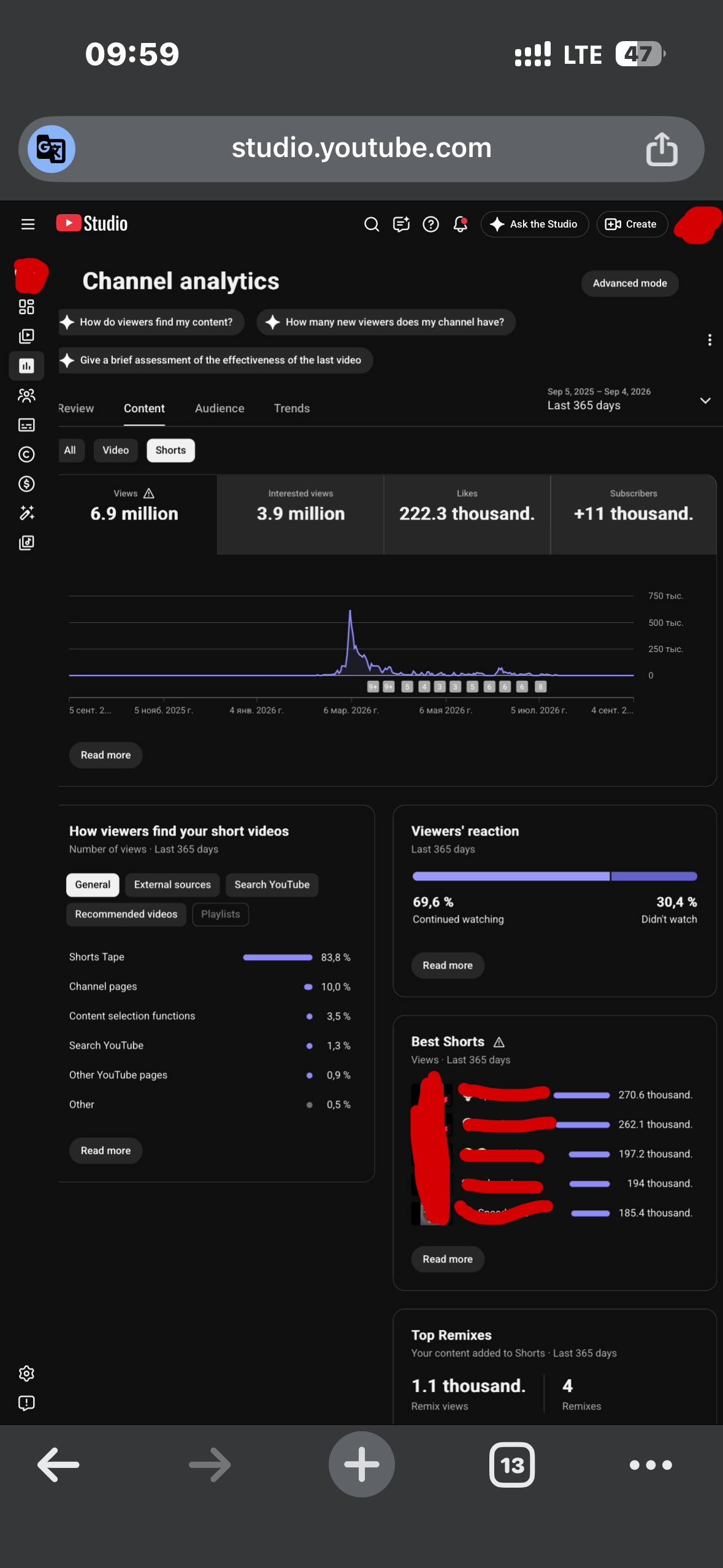
Task: Click the Advanced mode button
Action: click(x=630, y=283)
